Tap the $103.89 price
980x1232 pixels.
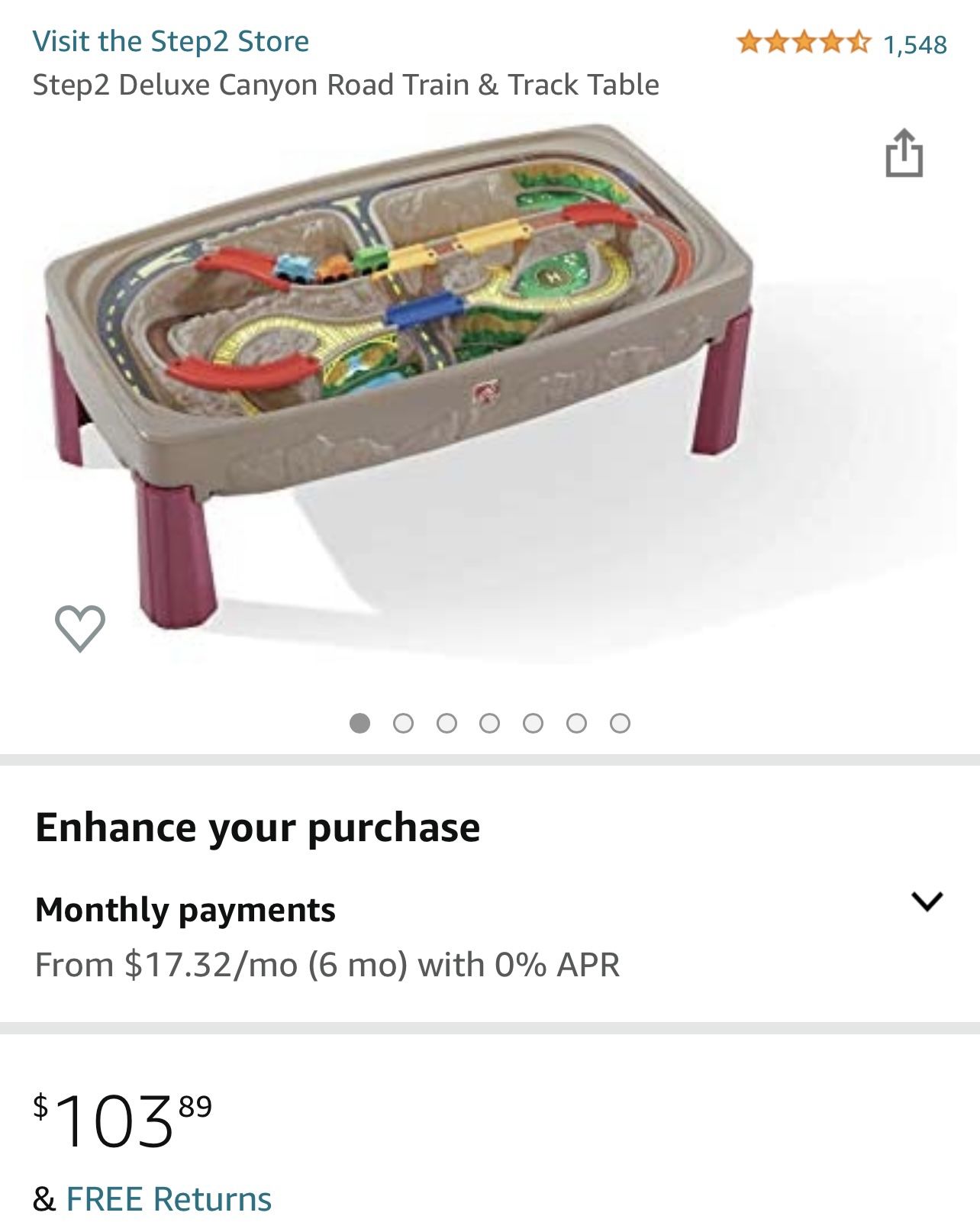tap(122, 1120)
